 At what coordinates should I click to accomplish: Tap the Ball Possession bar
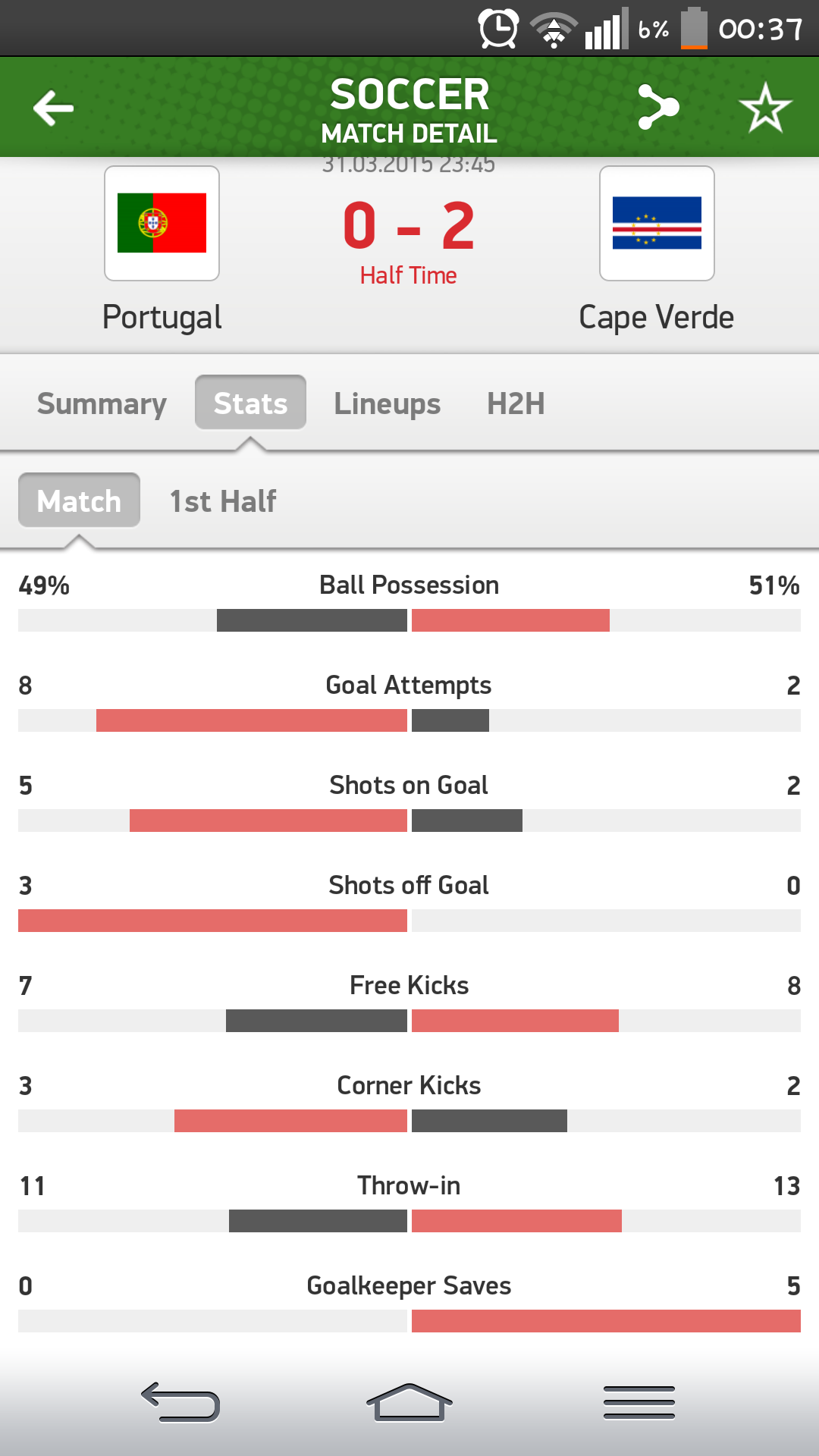pyautogui.click(x=409, y=620)
